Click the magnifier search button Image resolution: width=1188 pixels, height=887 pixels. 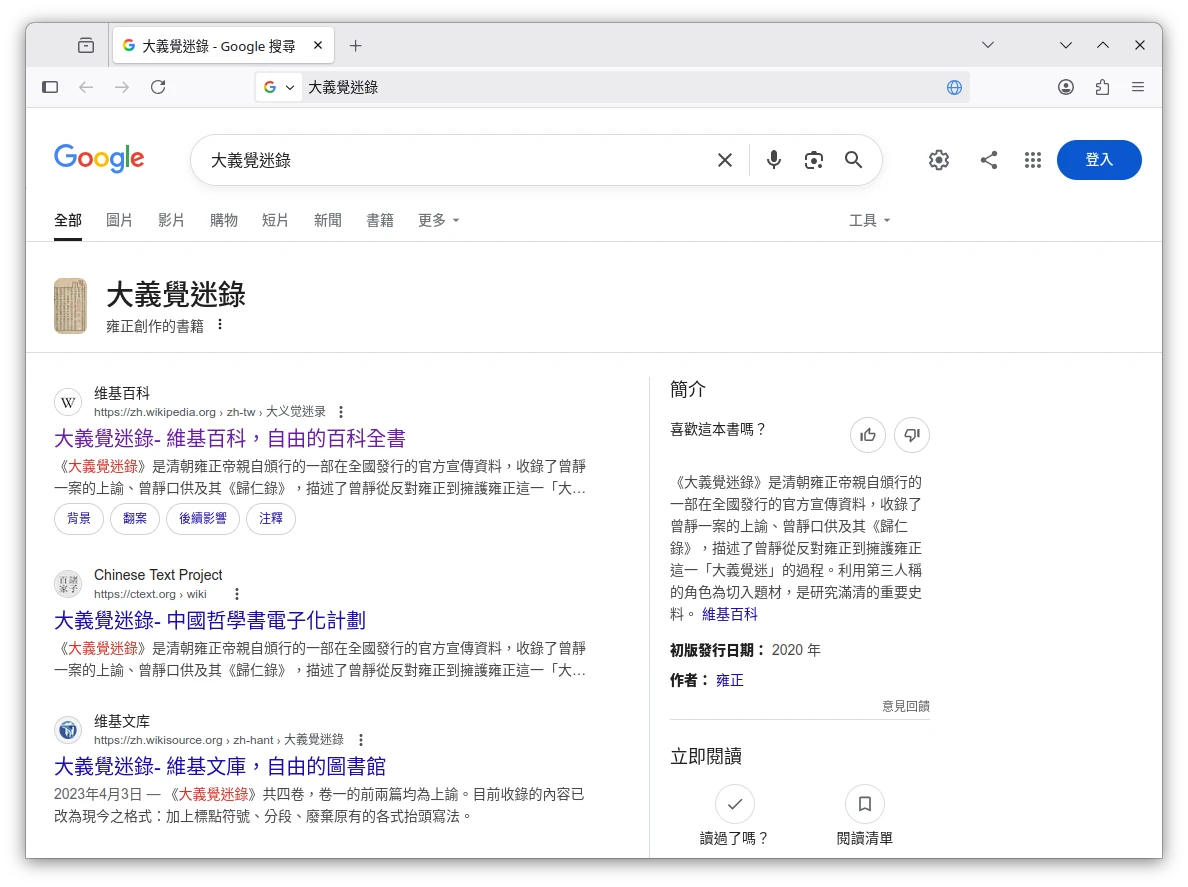[x=853, y=160]
